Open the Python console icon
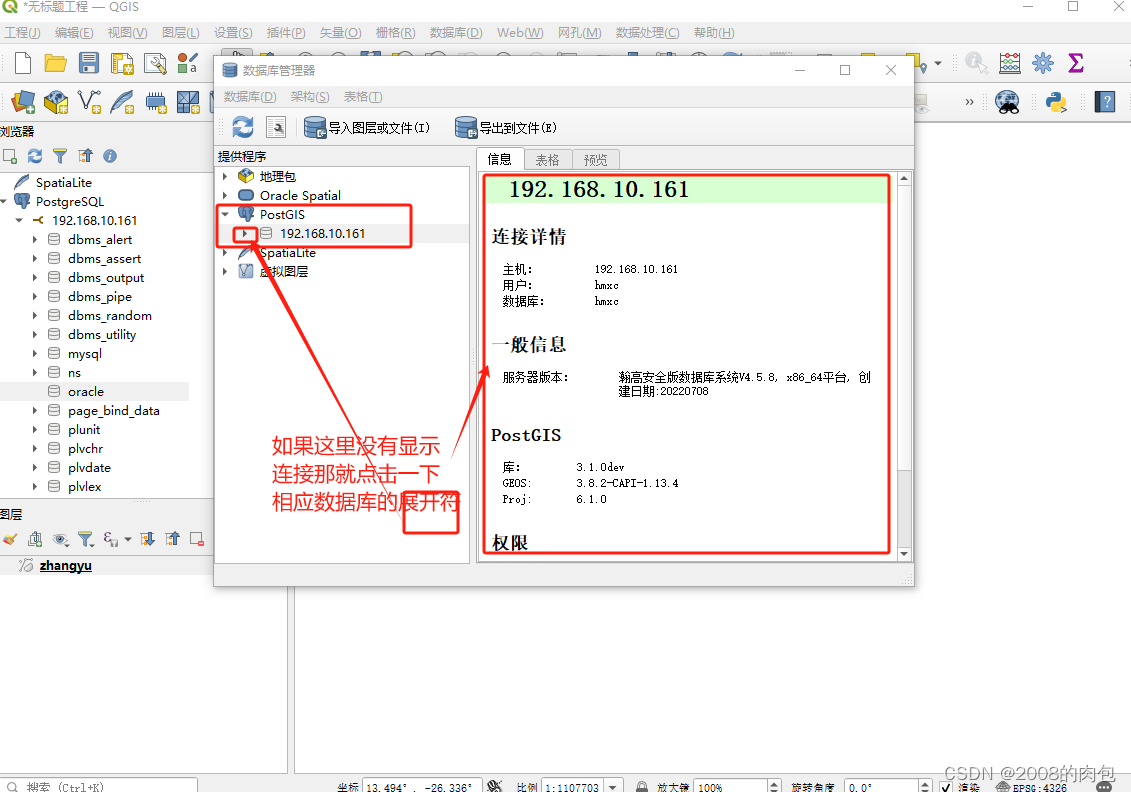The width and height of the screenshot is (1131, 792). pos(1057,102)
